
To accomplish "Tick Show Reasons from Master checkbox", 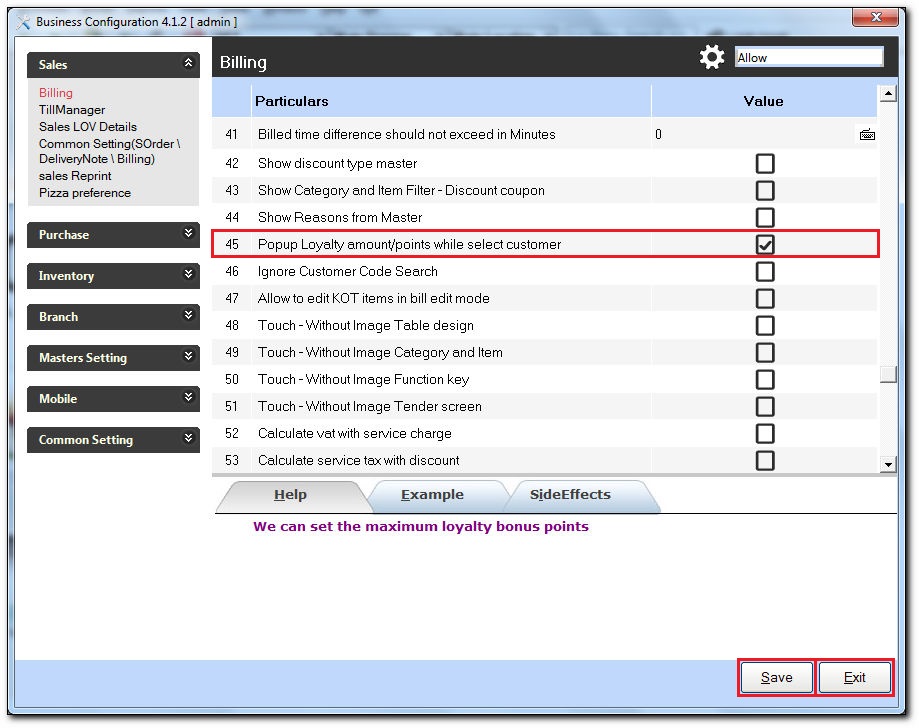I will point(764,217).
